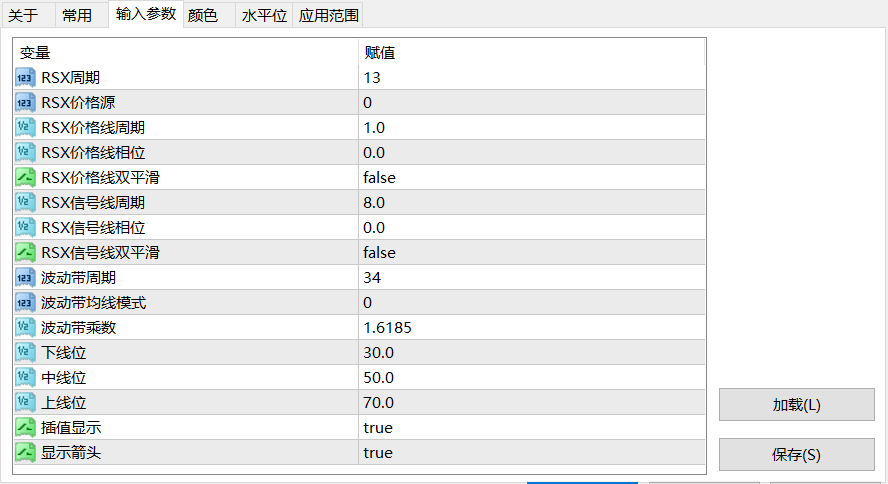Switch to the 应用范围 tab
Screen dimensions: 888x484
[328, 15]
